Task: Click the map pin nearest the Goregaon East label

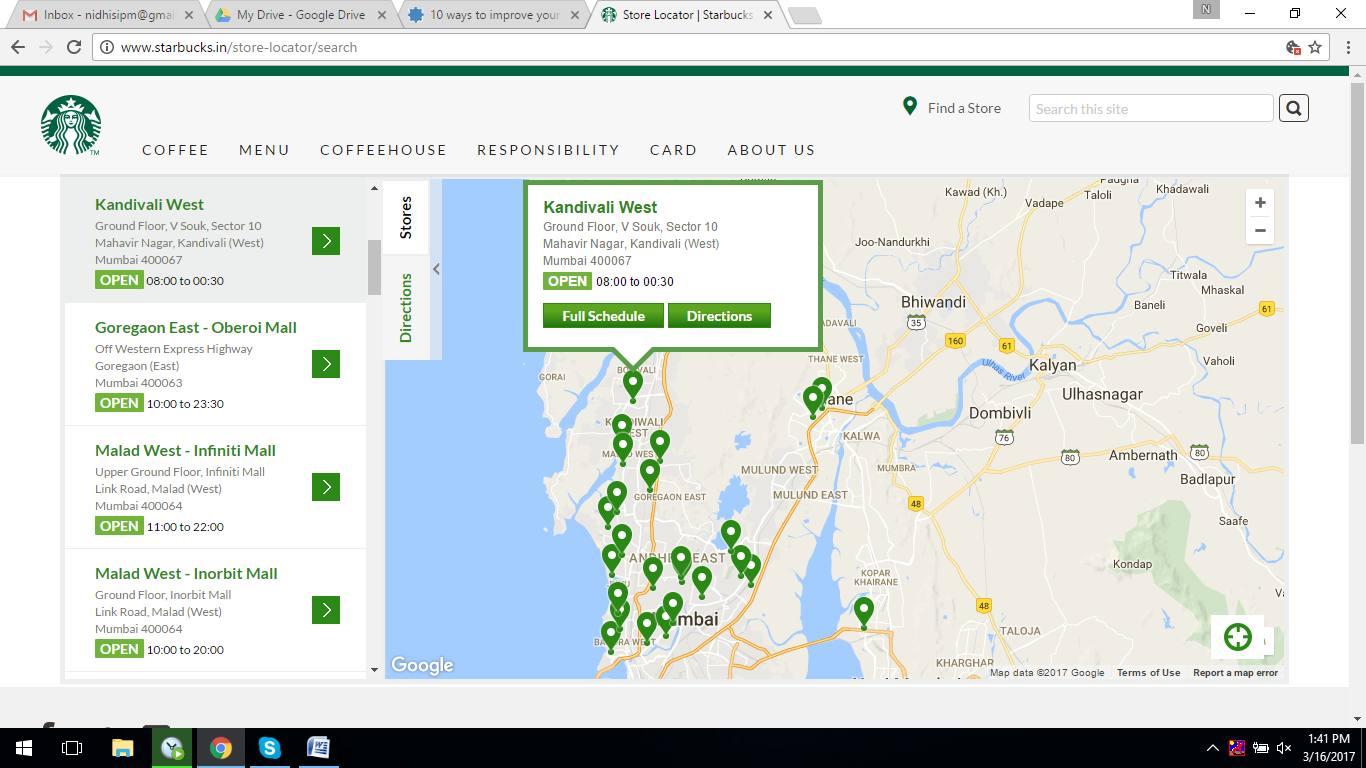Action: click(x=650, y=474)
